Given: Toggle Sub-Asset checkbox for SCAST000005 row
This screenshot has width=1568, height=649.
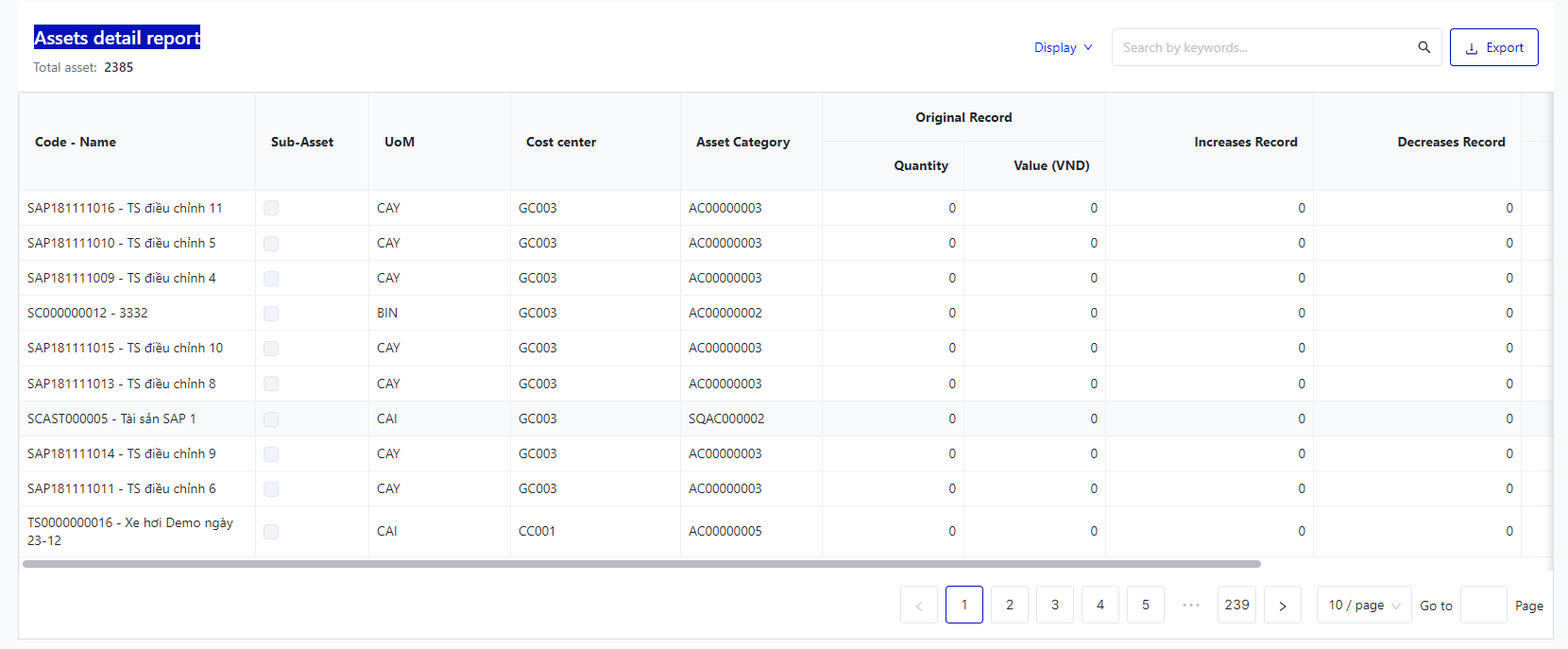Looking at the screenshot, I should [x=271, y=418].
